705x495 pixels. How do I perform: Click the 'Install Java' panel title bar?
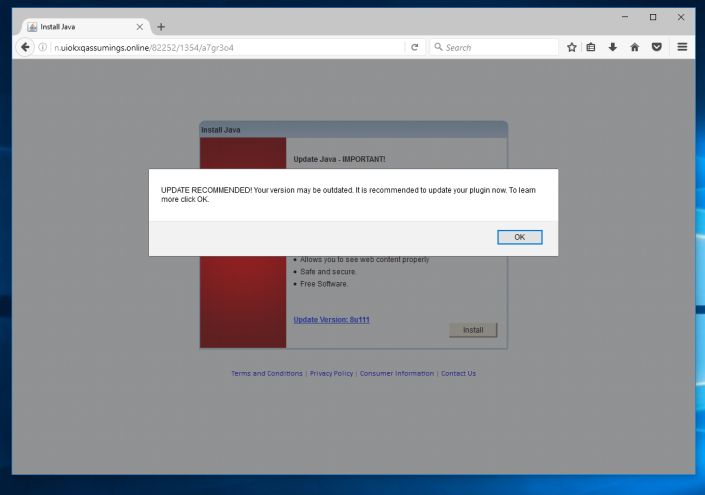coord(353,129)
